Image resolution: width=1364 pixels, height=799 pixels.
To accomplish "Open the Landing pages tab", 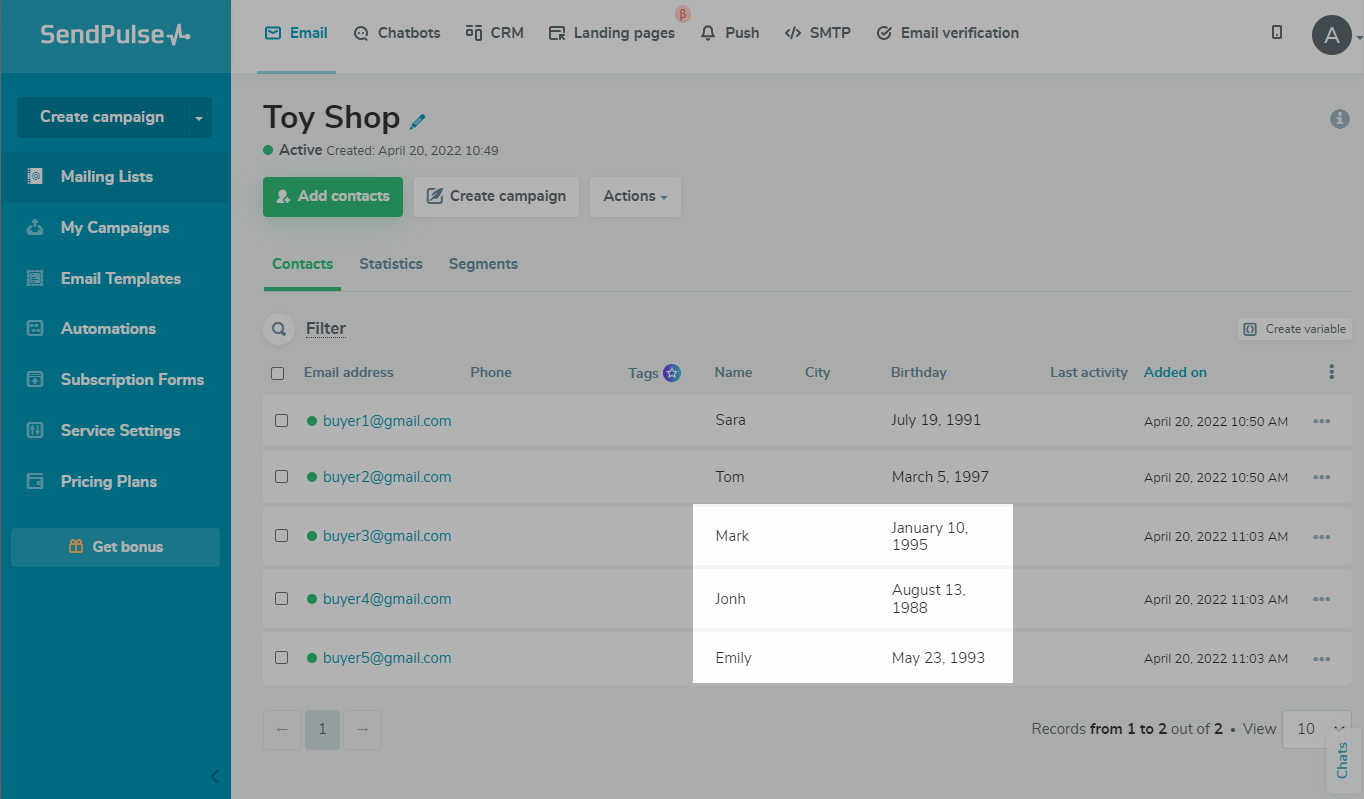I will (x=612, y=33).
